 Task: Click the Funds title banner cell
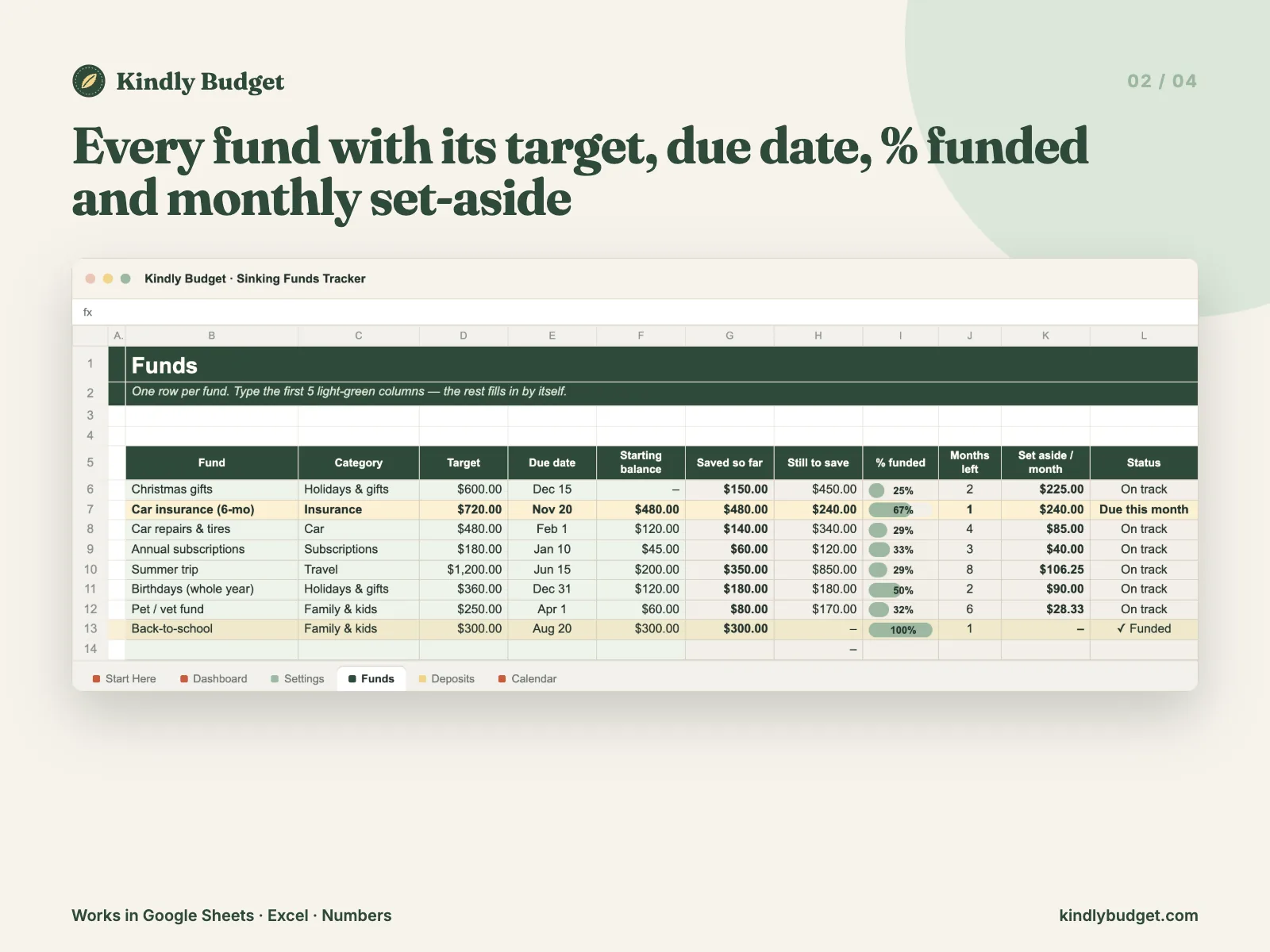point(661,365)
